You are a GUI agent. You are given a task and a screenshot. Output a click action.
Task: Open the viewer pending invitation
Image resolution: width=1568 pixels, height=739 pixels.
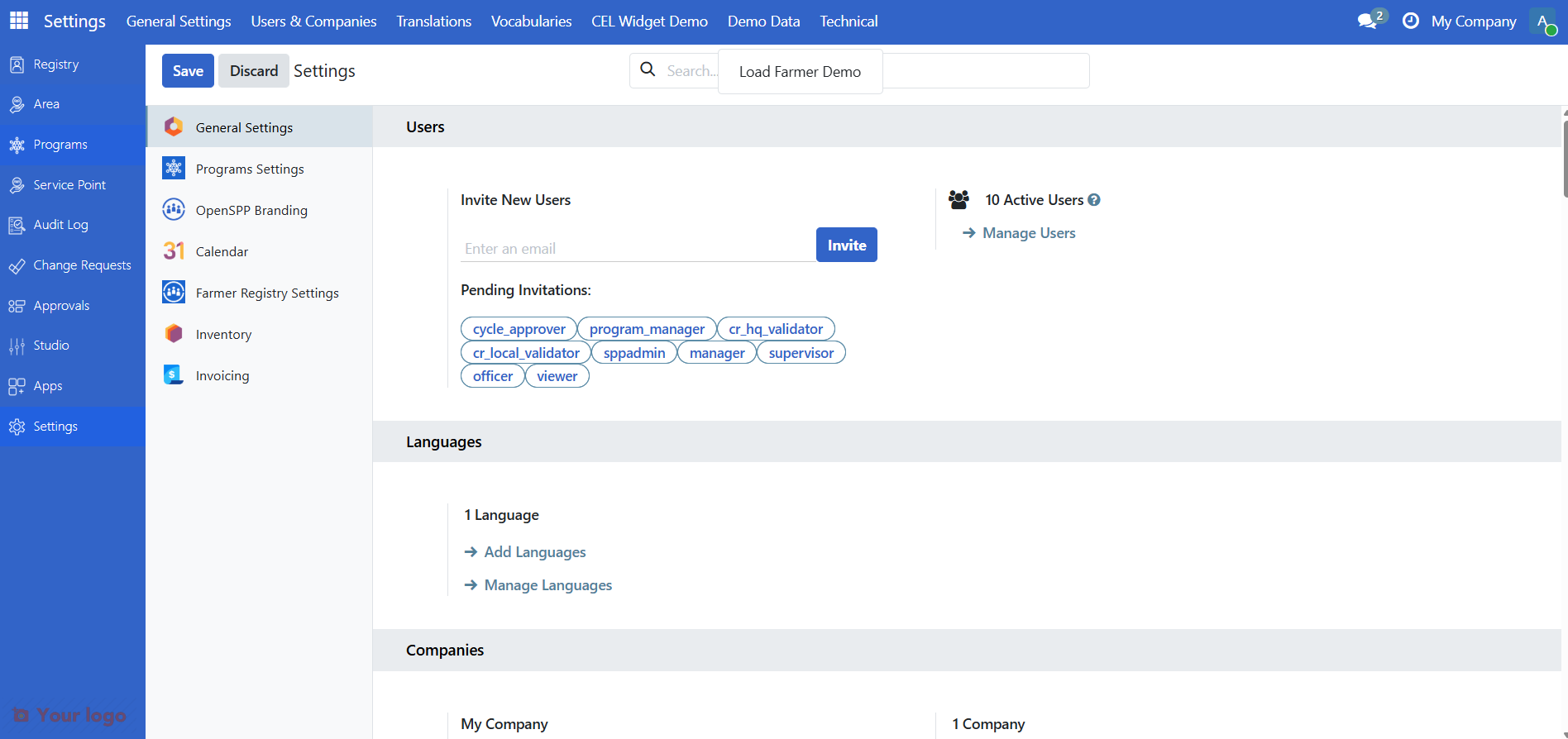(x=557, y=376)
